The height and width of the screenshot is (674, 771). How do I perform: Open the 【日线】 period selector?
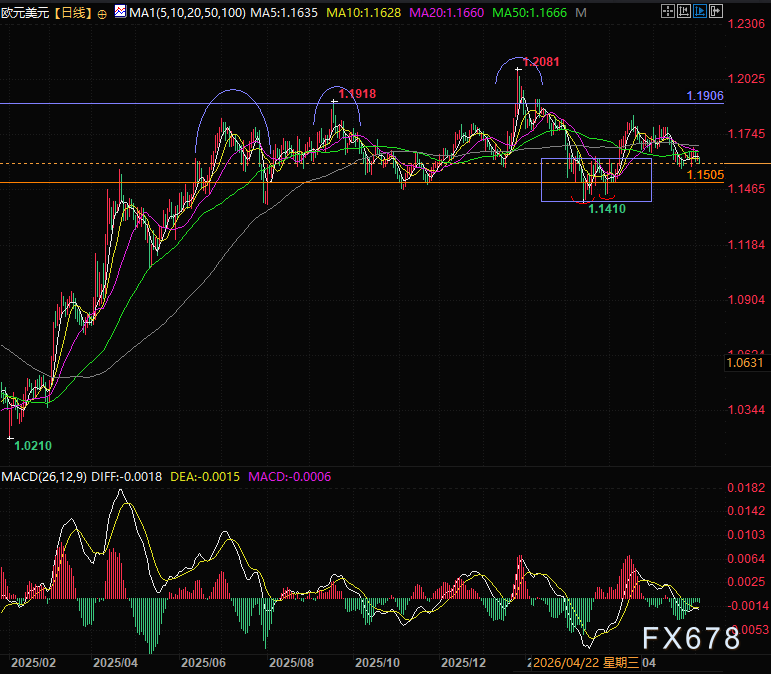coord(73,13)
